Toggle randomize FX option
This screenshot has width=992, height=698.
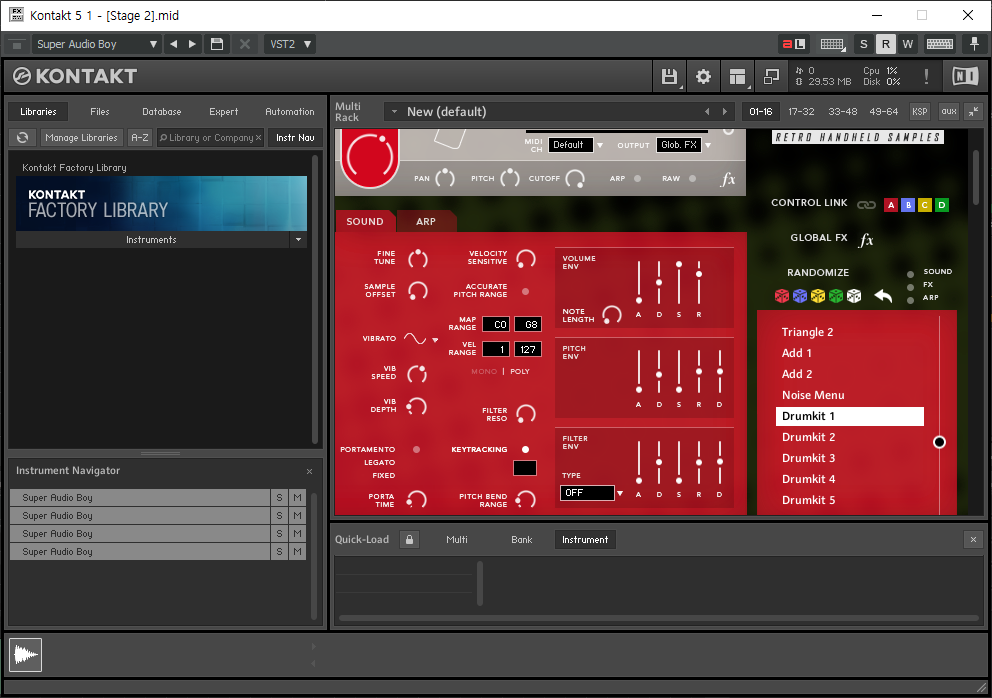pos(910,287)
